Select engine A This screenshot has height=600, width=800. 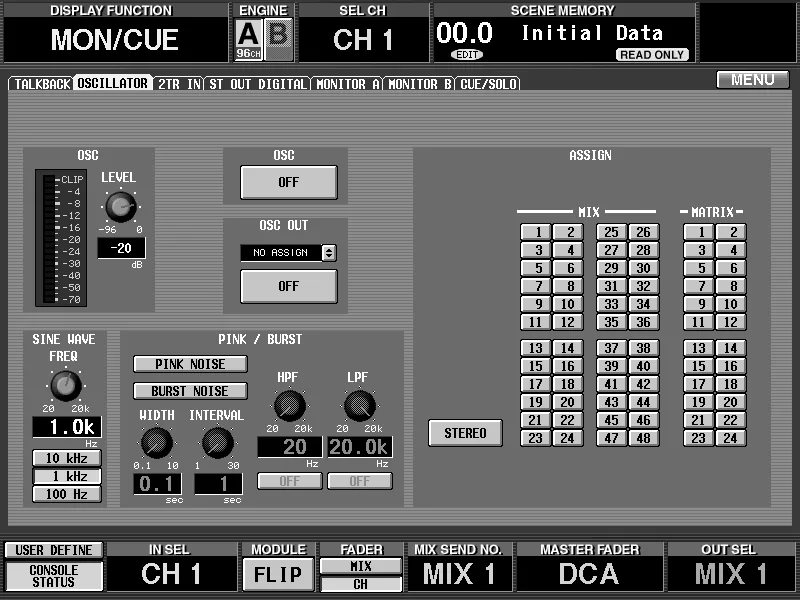tap(248, 39)
